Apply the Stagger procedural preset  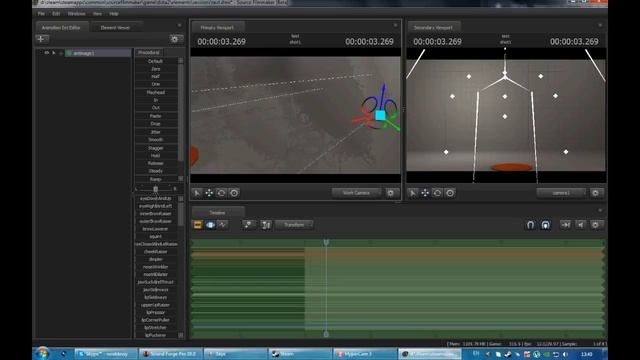[156, 148]
